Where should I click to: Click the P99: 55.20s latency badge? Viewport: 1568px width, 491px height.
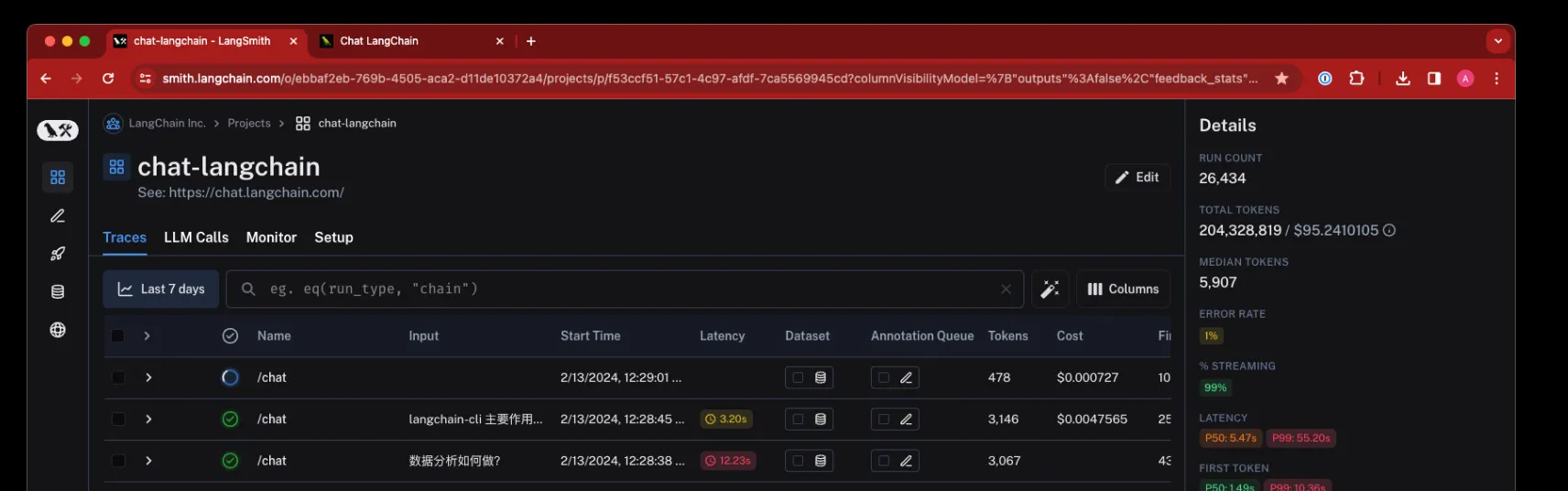[x=1300, y=439]
